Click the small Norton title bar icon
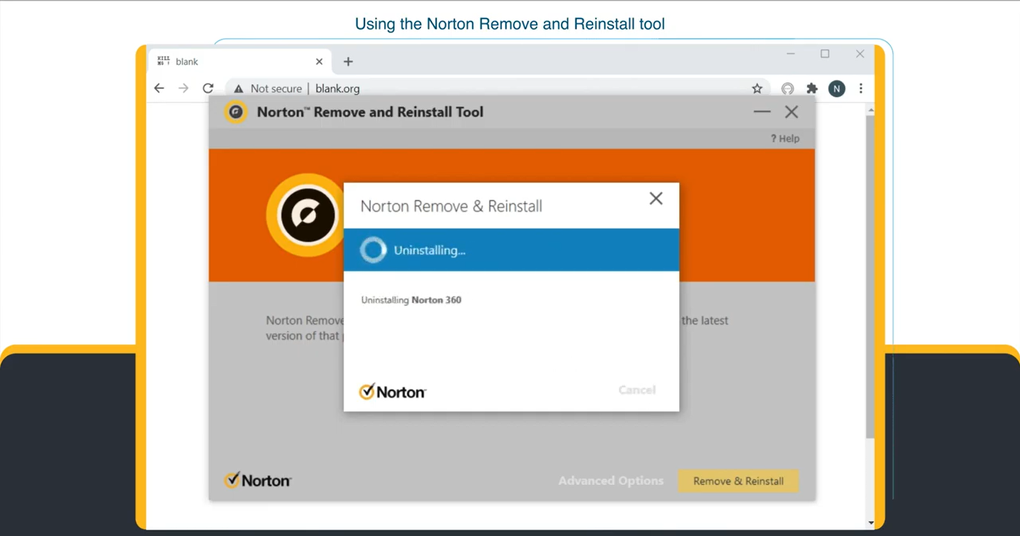Screen dimensions: 1020x536 point(235,112)
